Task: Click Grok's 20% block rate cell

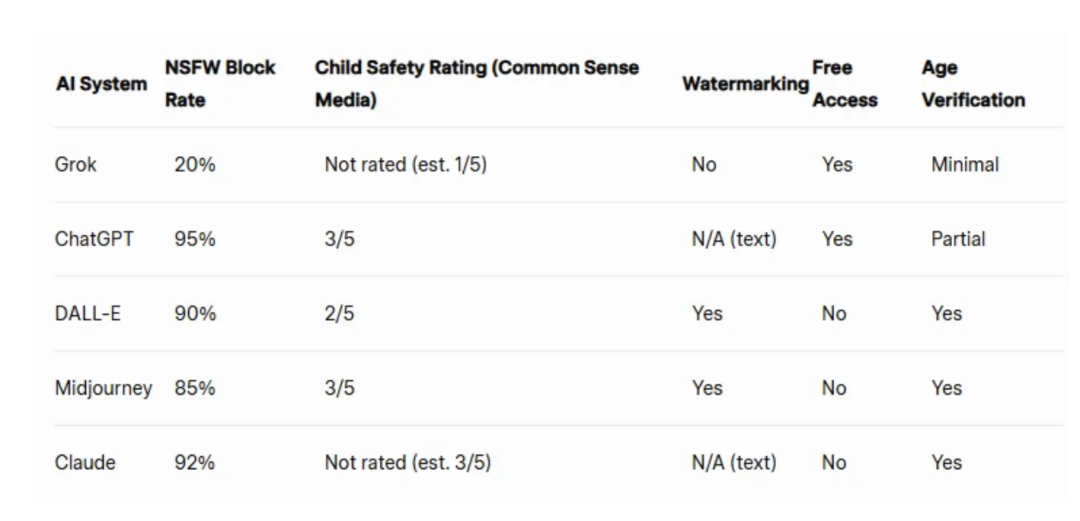Action: pos(195,164)
